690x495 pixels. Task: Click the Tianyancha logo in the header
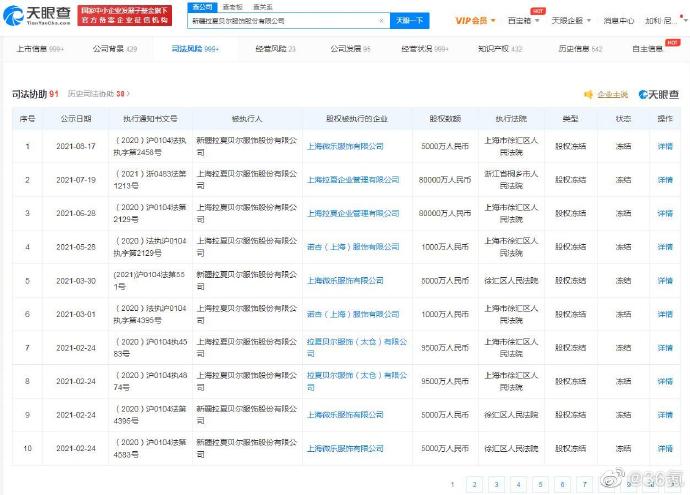pyautogui.click(x=37, y=15)
